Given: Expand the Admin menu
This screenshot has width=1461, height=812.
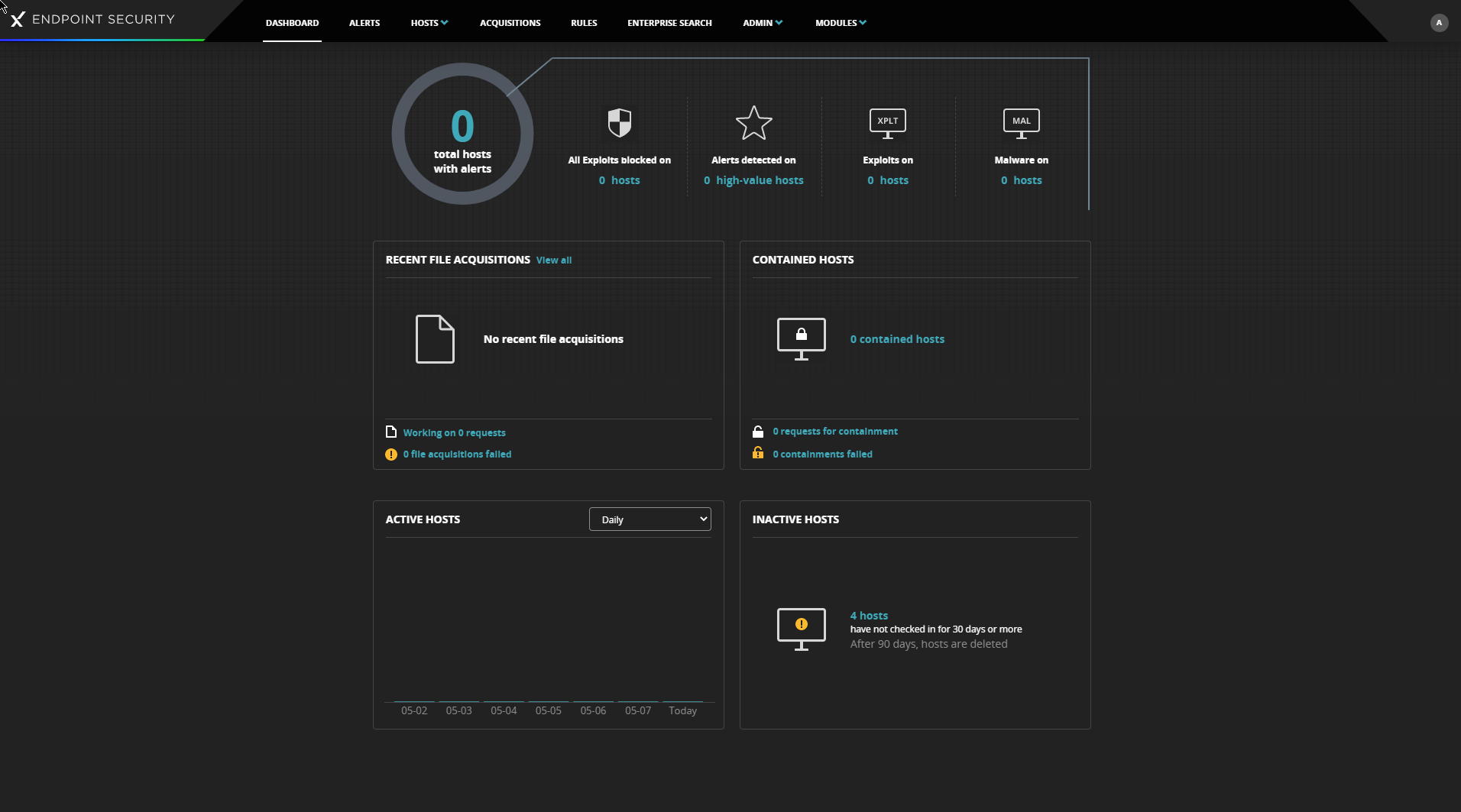Looking at the screenshot, I should (762, 23).
